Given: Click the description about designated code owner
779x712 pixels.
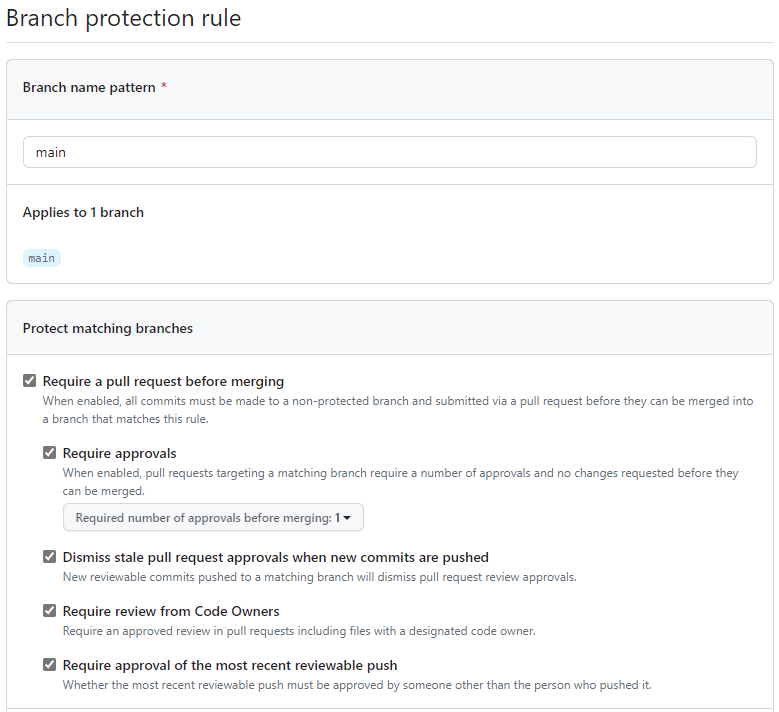Looking at the screenshot, I should click(x=299, y=631).
